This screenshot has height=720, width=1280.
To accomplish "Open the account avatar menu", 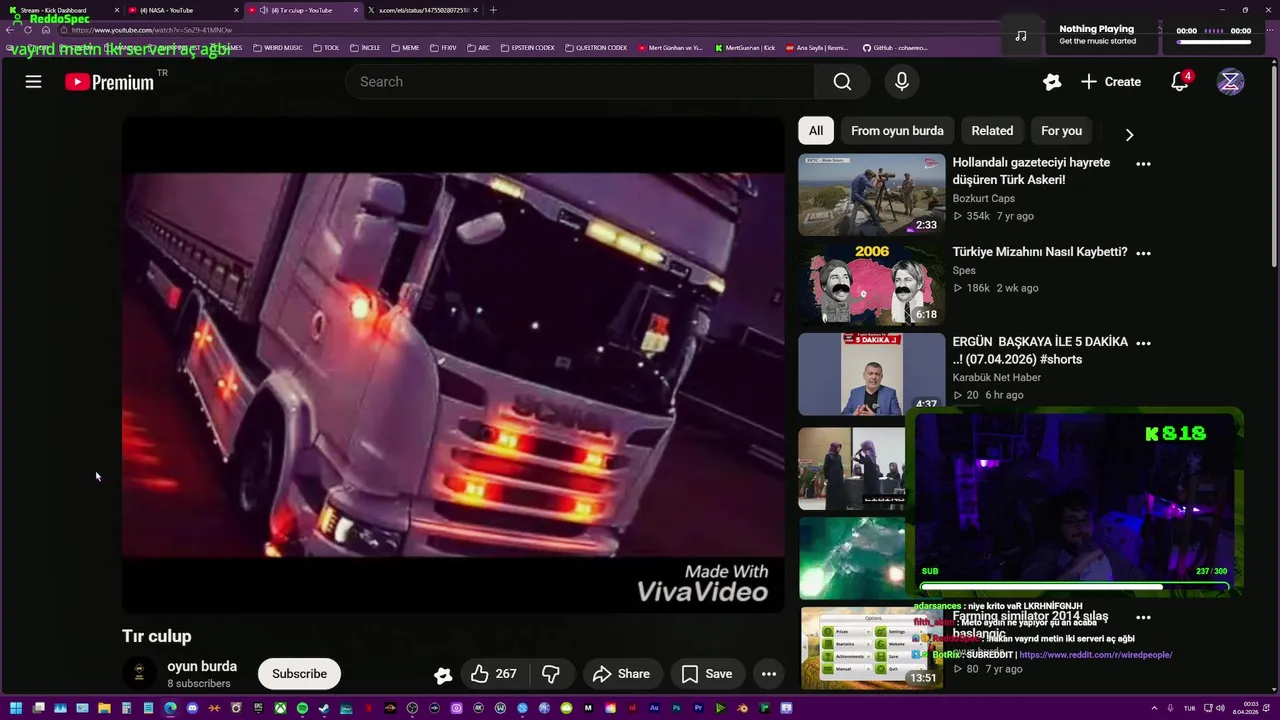I will 1230,82.
